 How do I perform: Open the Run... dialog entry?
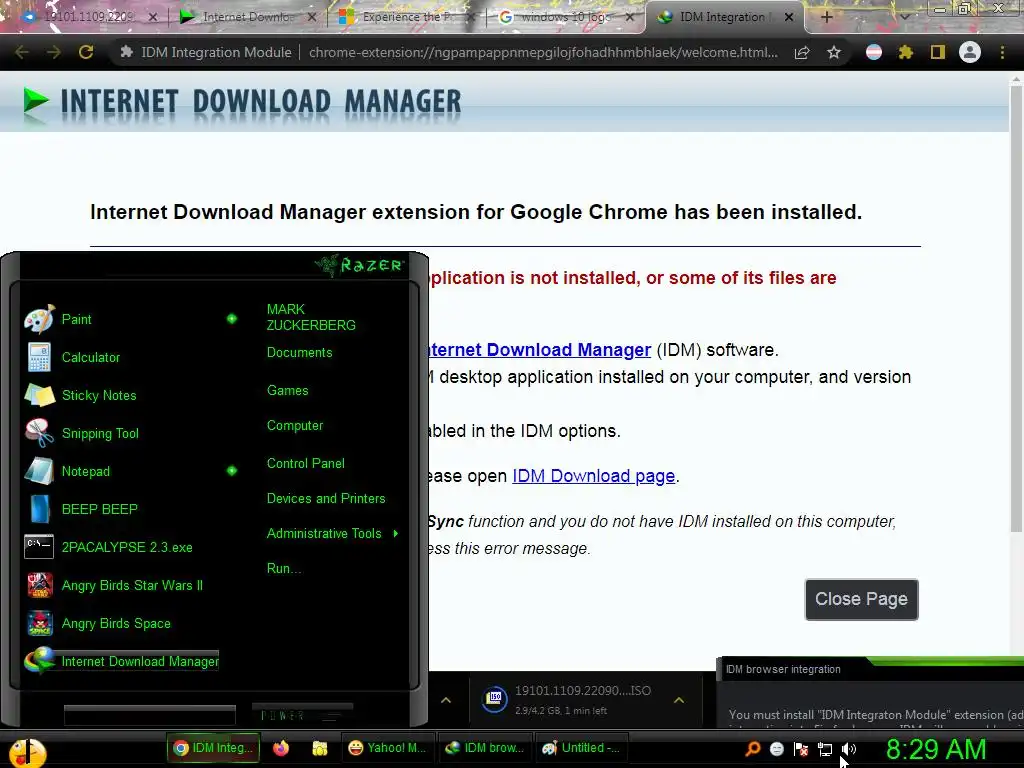(x=283, y=568)
